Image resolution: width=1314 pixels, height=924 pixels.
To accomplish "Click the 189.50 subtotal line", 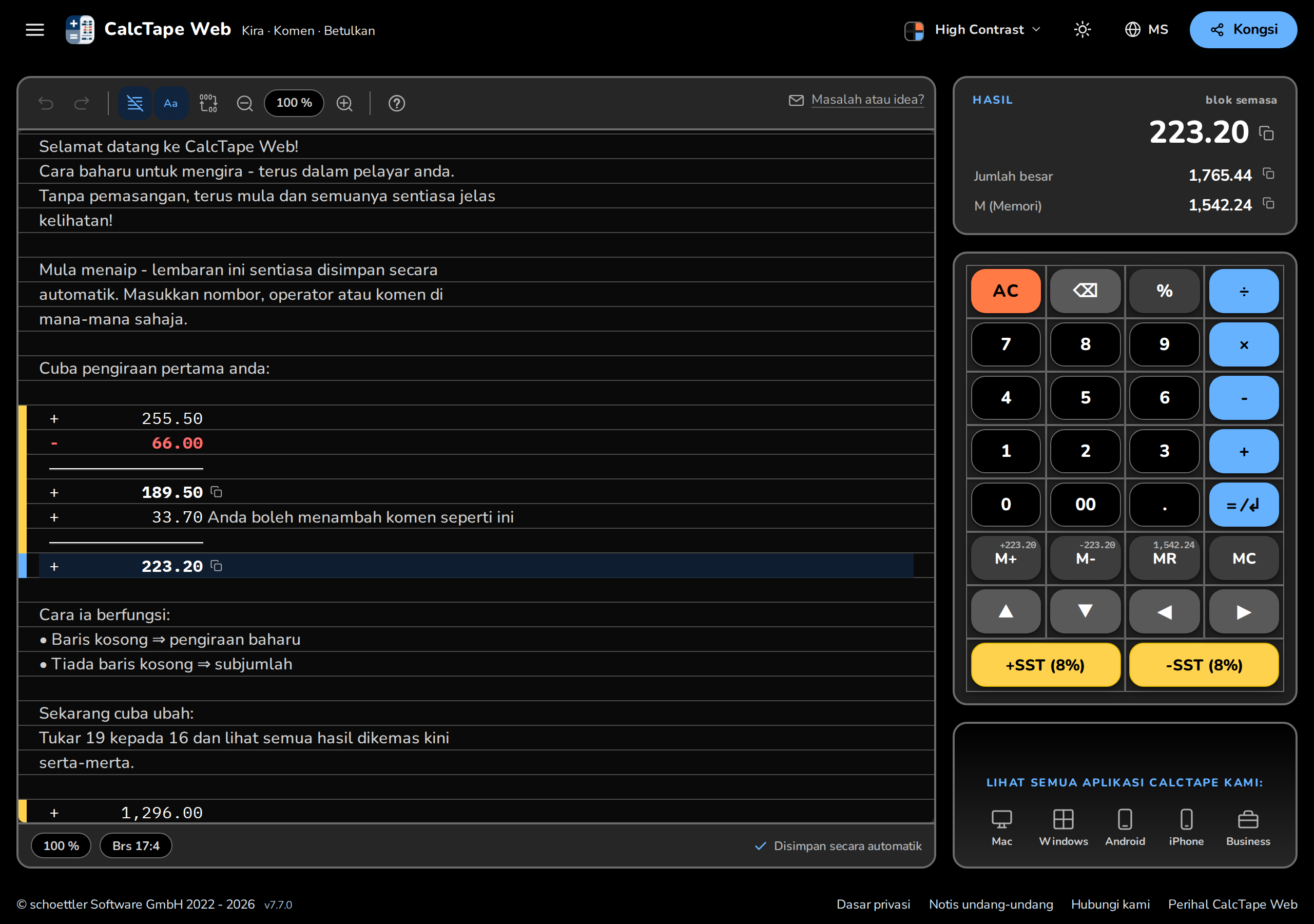I will (476, 492).
